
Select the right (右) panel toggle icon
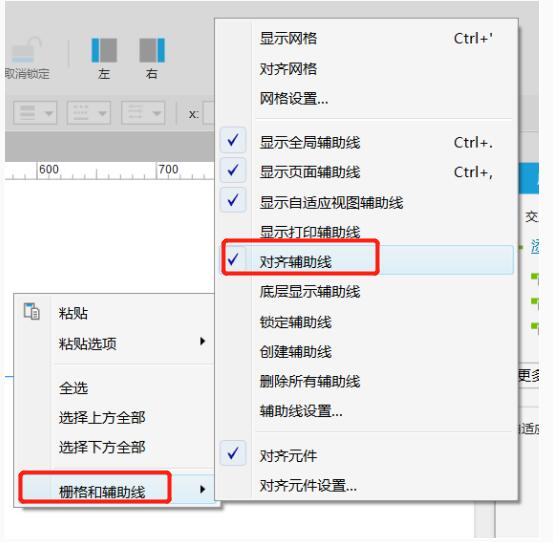[152, 50]
